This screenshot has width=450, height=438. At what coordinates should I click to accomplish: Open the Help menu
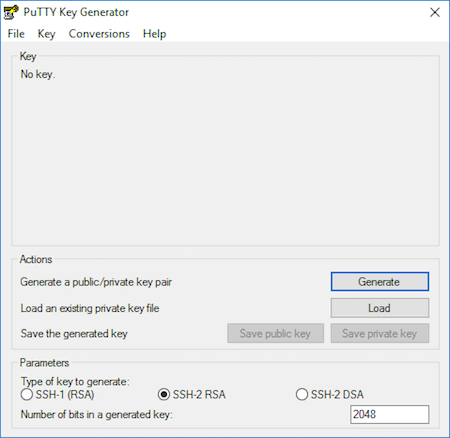tap(154, 34)
